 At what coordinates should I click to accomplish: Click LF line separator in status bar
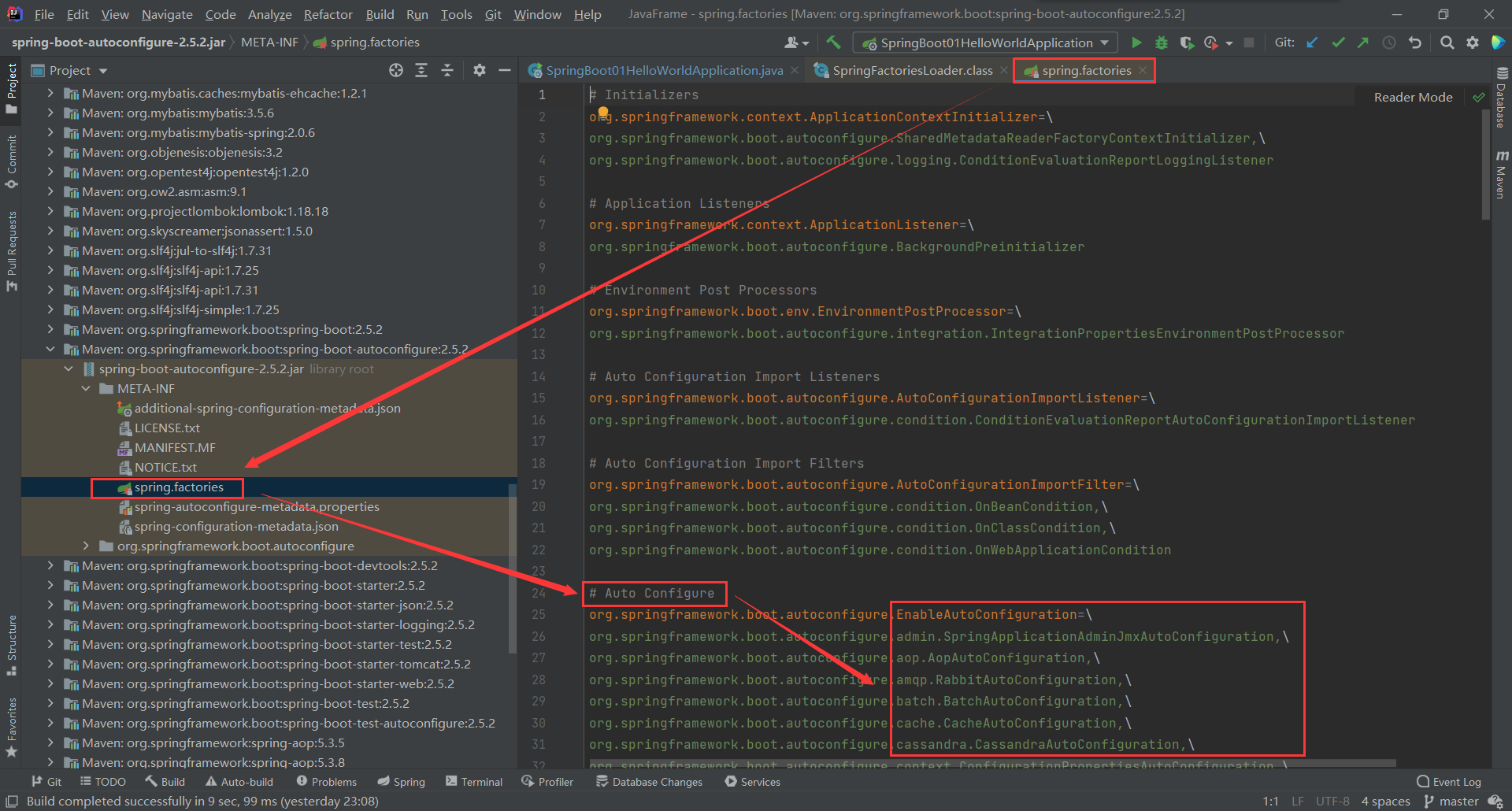click(1298, 801)
